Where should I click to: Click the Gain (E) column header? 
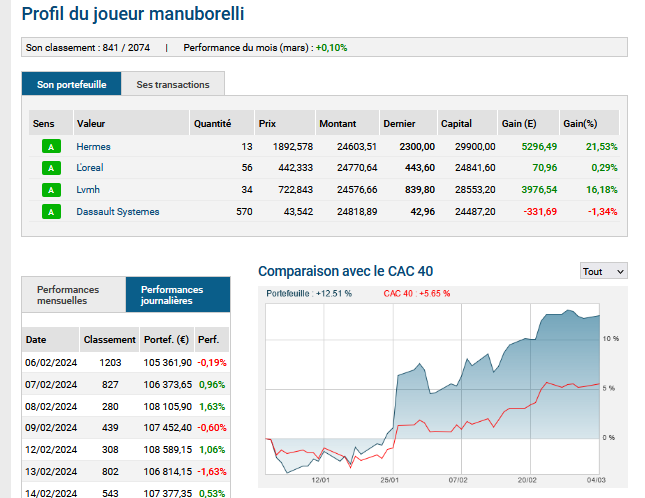[x=528, y=123]
